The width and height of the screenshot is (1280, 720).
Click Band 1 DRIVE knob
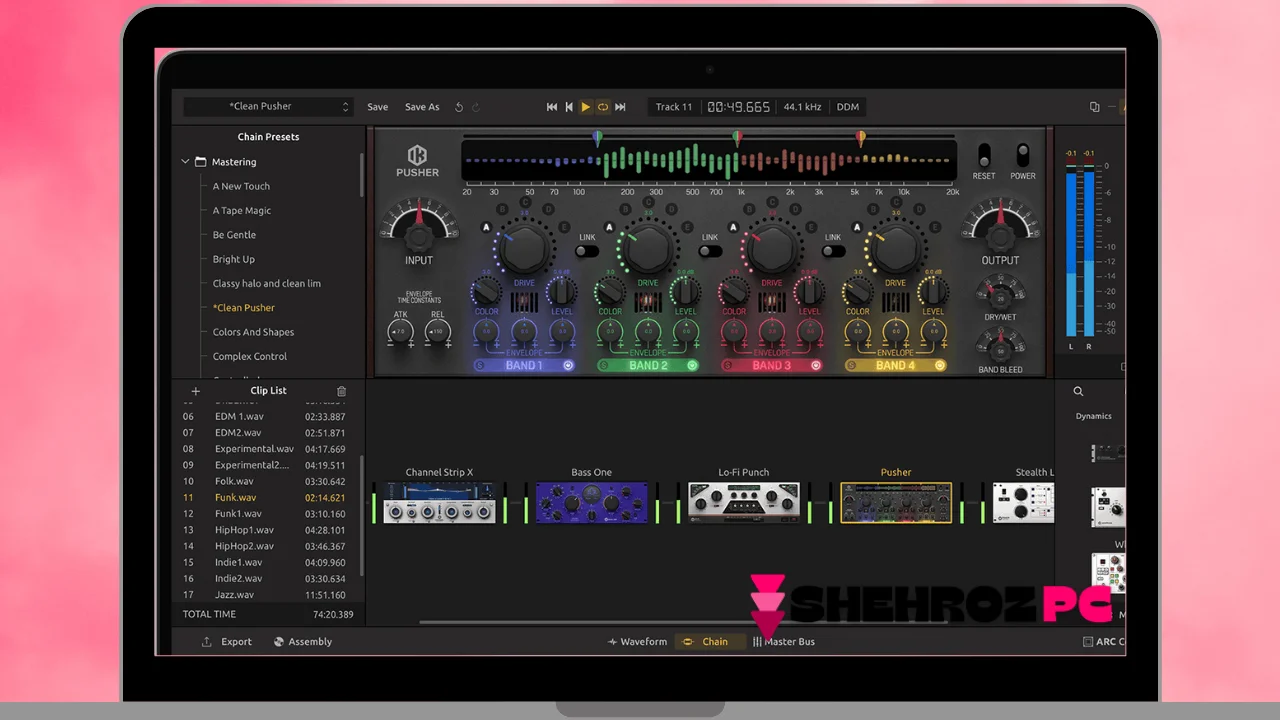pyautogui.click(x=525, y=249)
